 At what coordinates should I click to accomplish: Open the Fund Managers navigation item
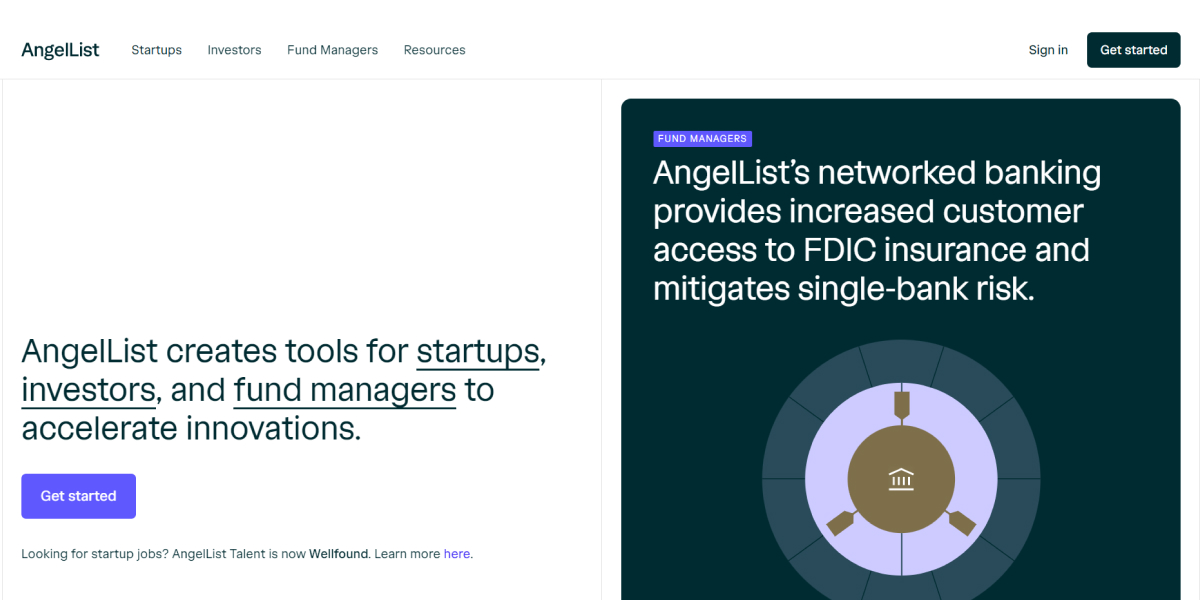pos(332,50)
